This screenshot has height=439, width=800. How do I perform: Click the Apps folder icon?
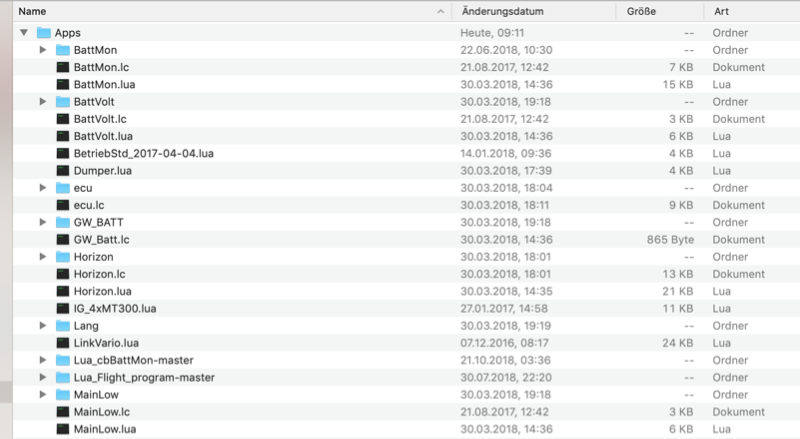click(44, 33)
